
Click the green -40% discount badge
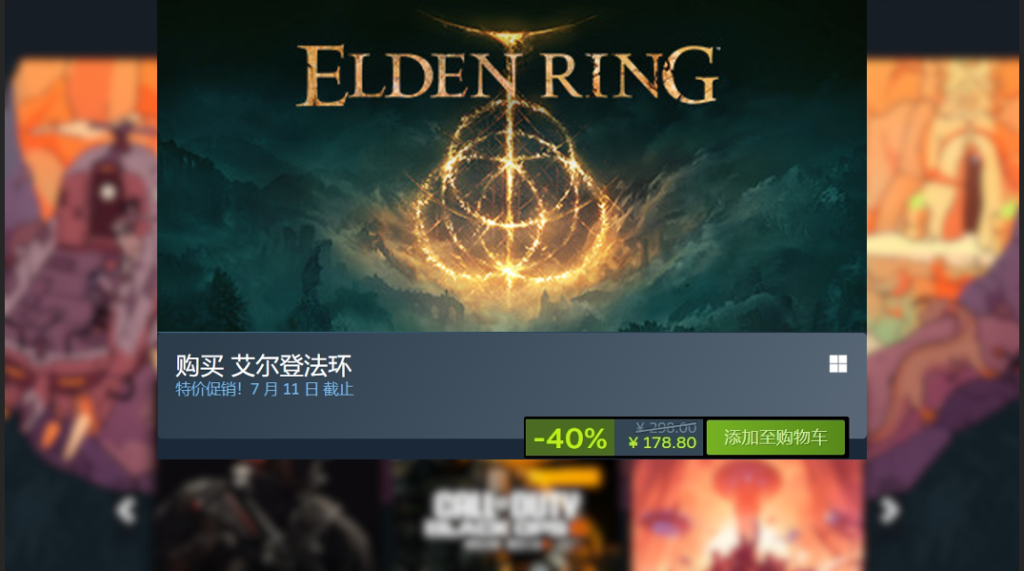click(569, 438)
